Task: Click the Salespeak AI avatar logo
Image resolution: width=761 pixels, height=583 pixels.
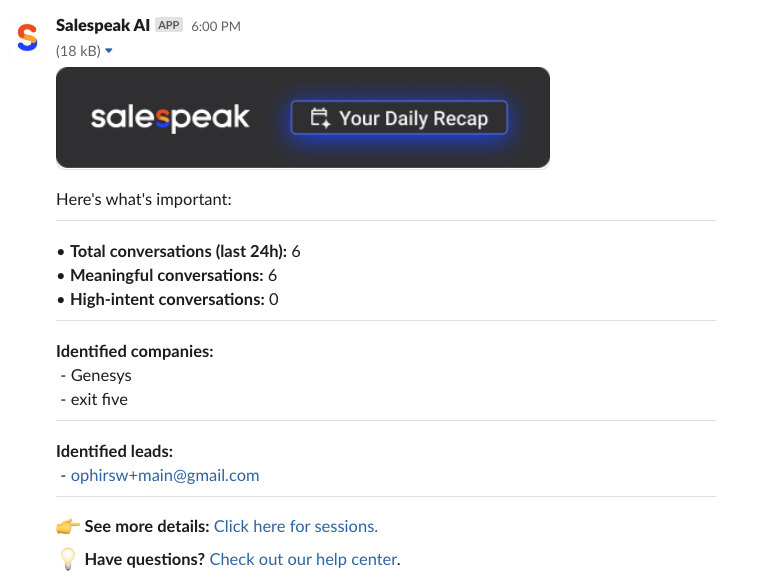Action: 27,37
